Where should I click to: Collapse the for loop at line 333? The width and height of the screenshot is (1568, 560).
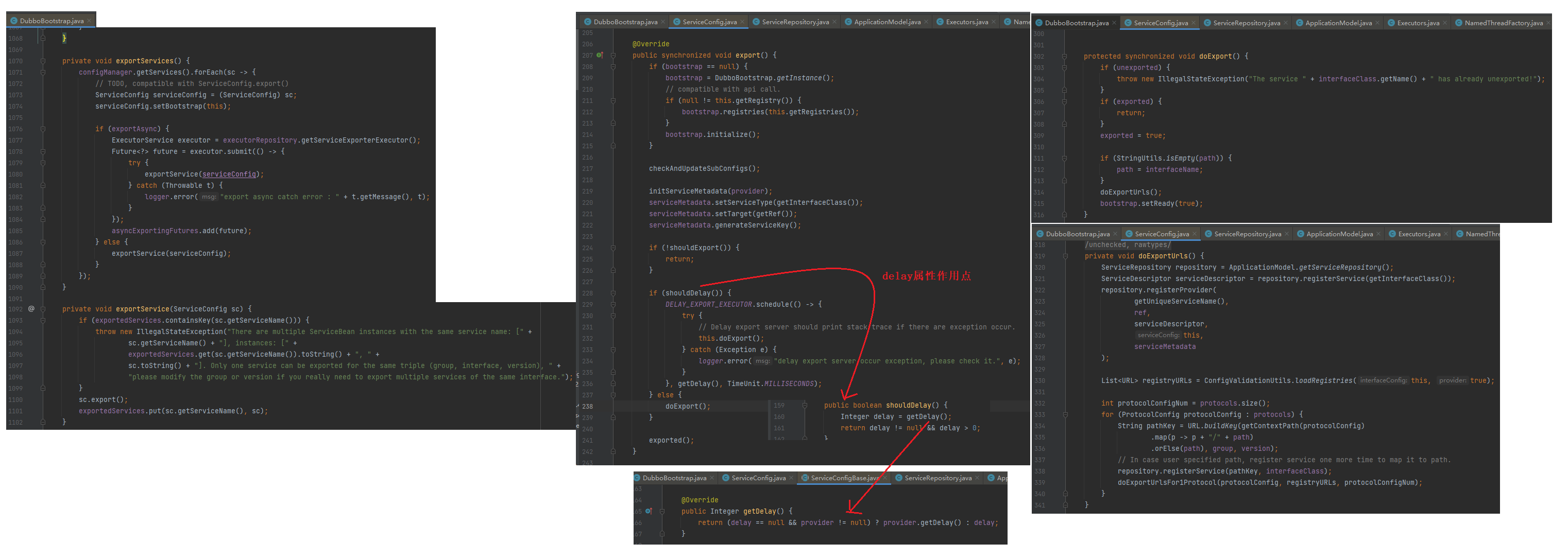point(1065,415)
